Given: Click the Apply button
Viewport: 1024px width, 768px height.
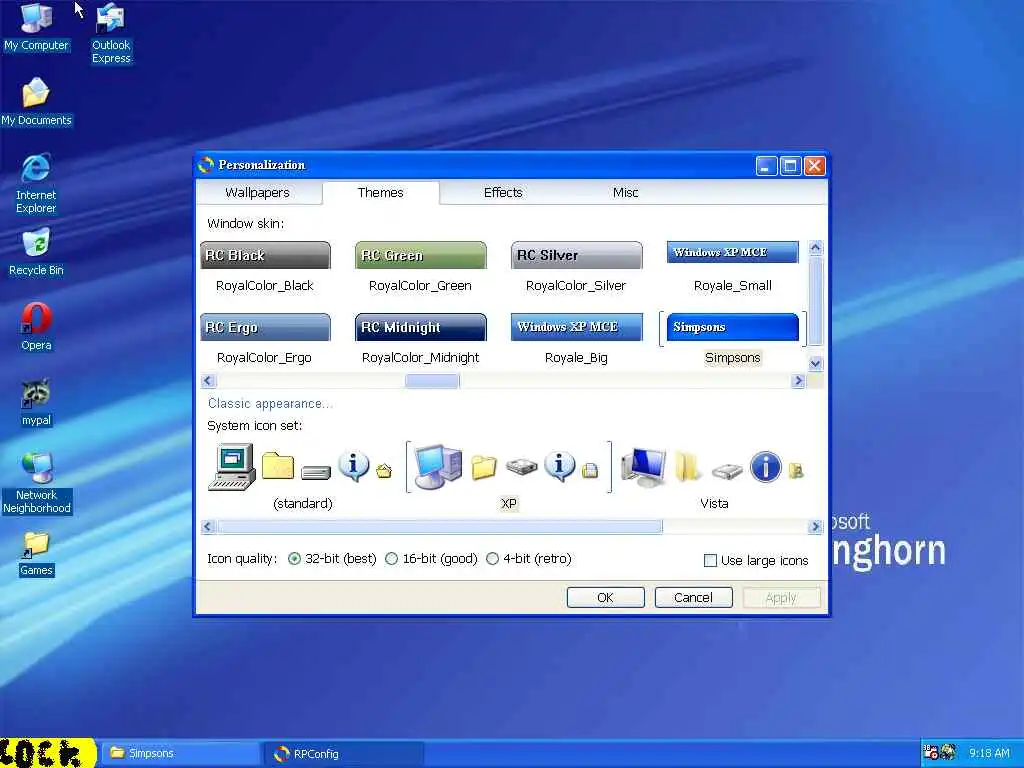Looking at the screenshot, I should [x=781, y=598].
